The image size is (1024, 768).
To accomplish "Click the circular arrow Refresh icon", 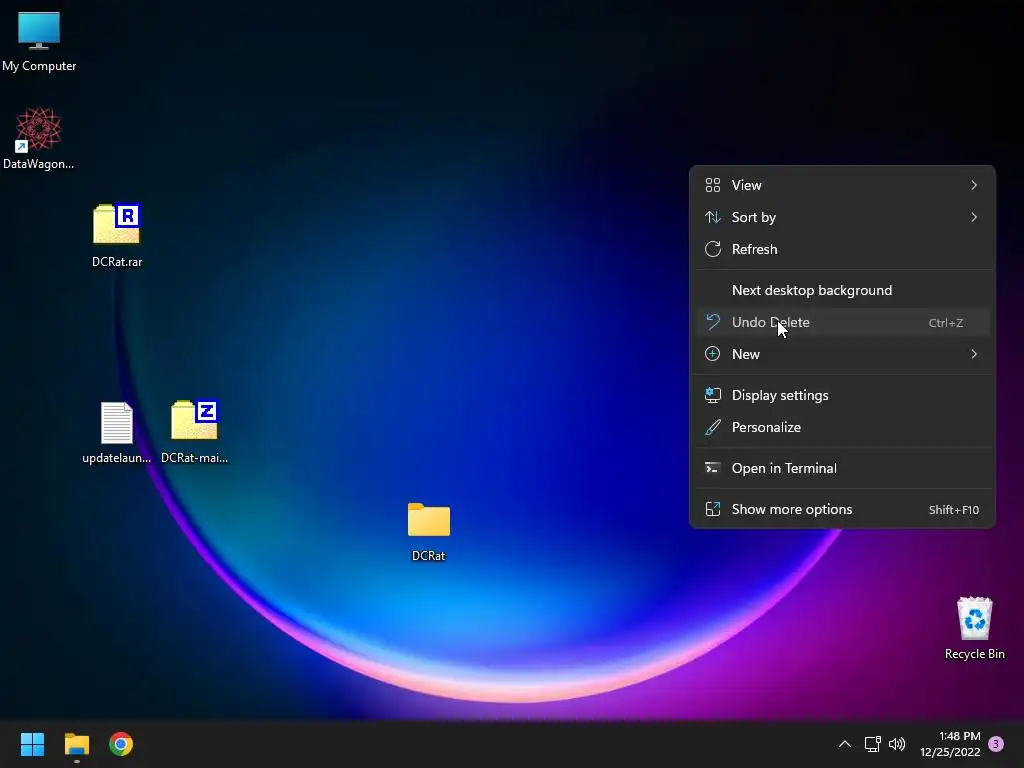I will (712, 249).
